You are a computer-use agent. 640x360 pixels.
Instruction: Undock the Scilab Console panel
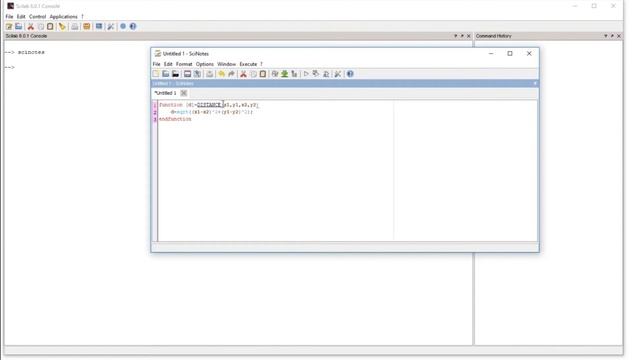tap(462, 36)
